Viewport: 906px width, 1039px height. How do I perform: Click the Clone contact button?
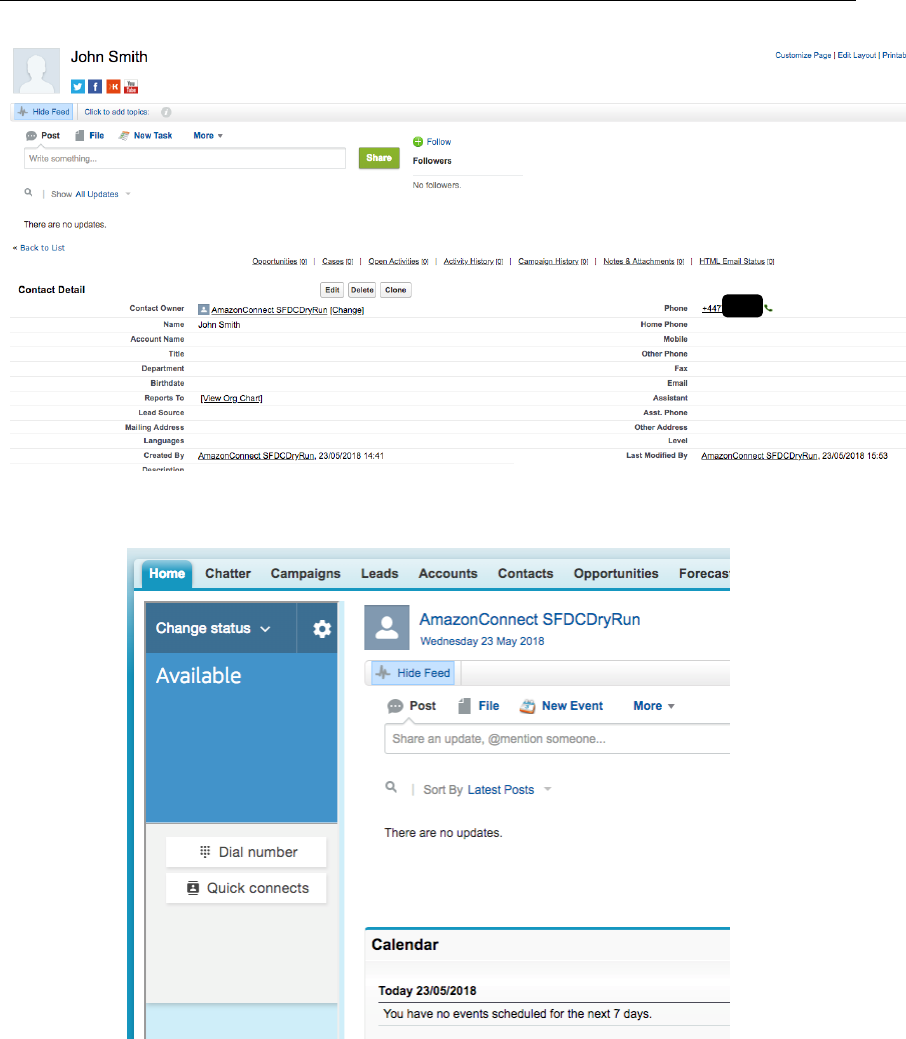coord(396,290)
